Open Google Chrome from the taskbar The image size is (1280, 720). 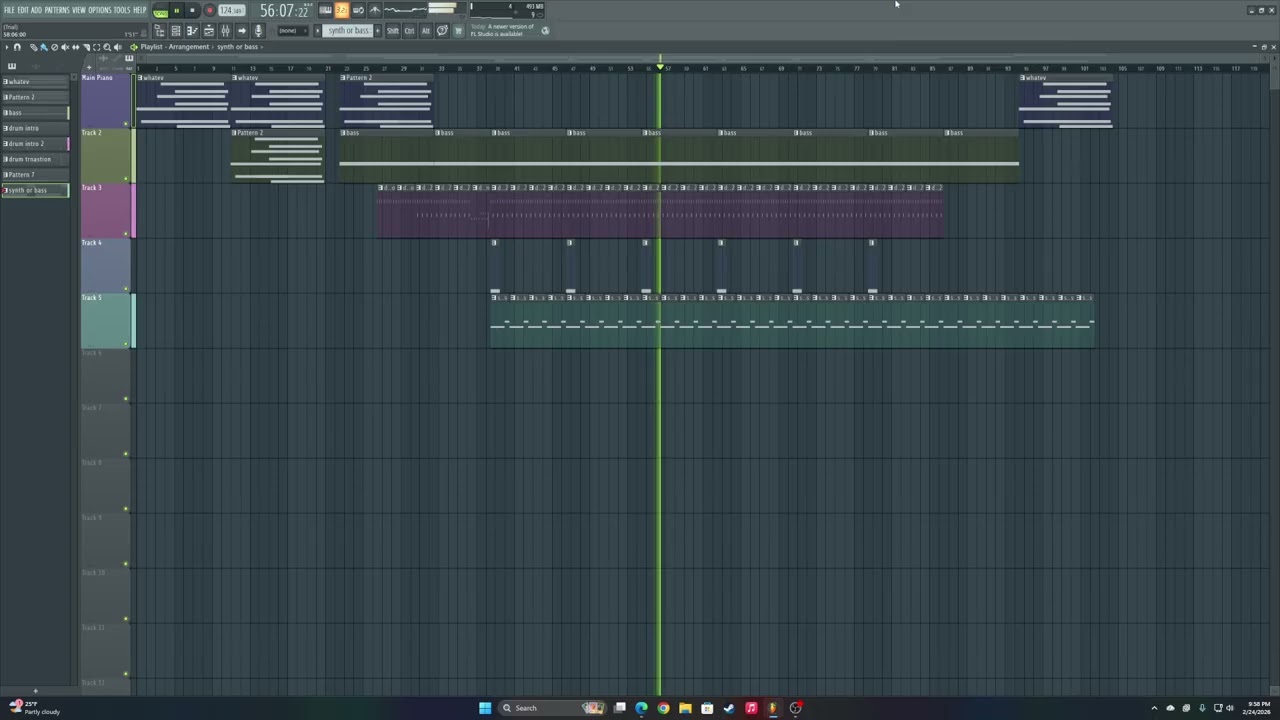click(x=663, y=708)
